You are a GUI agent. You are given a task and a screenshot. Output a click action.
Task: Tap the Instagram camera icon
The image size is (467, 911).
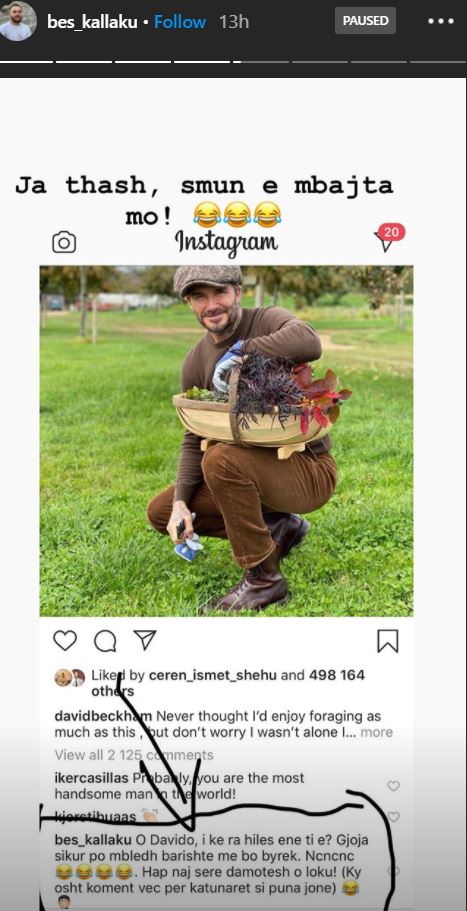(64, 242)
